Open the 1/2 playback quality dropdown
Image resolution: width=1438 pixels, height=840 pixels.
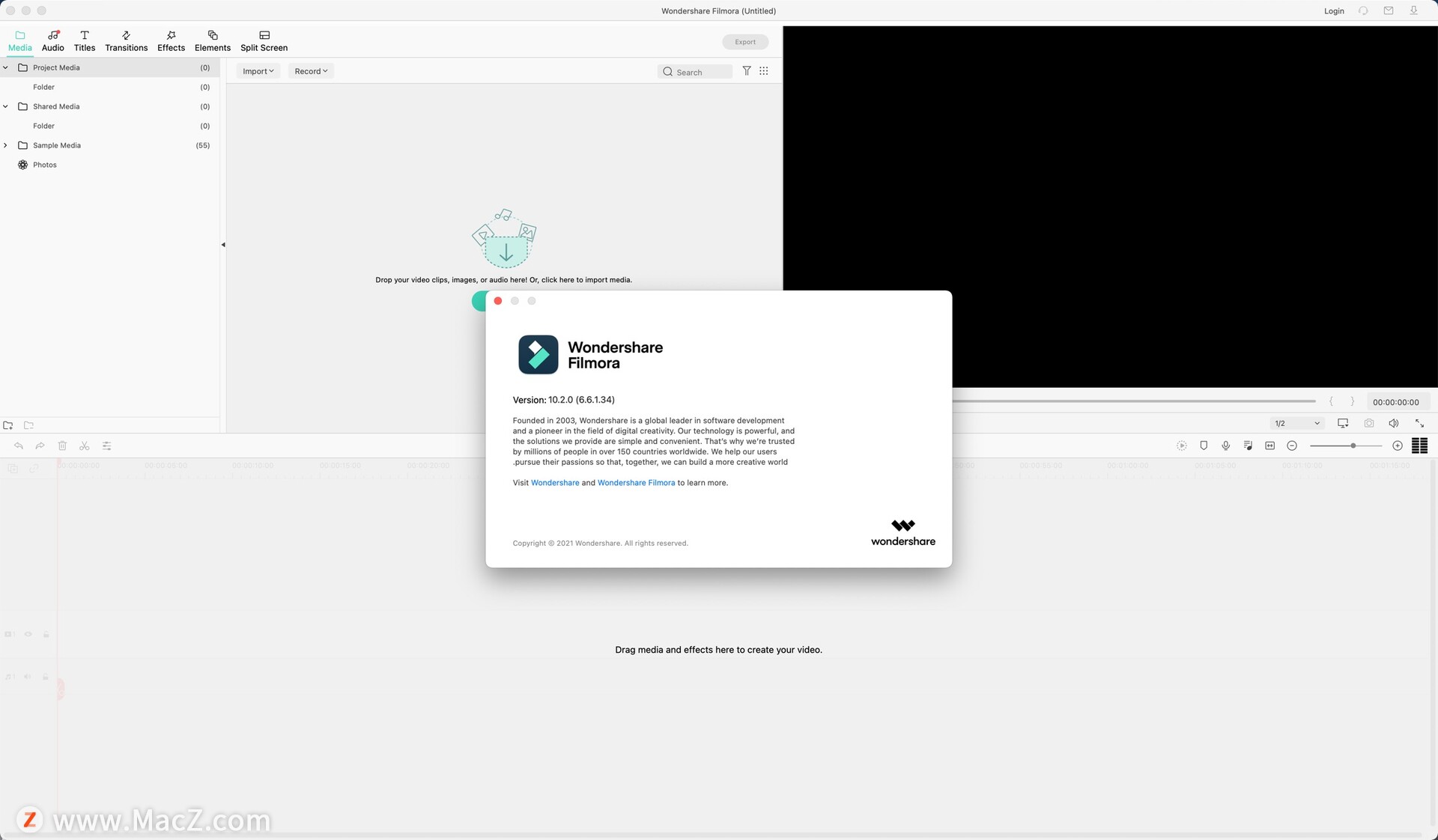tap(1297, 424)
